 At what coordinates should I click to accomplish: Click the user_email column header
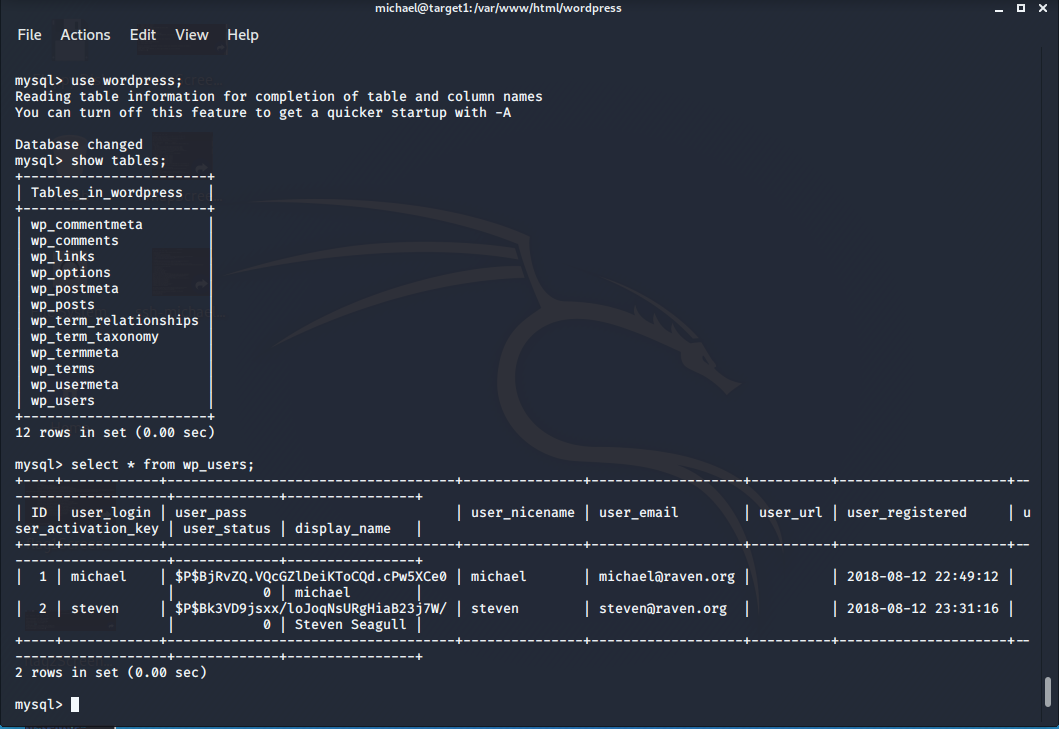pyautogui.click(x=638, y=513)
